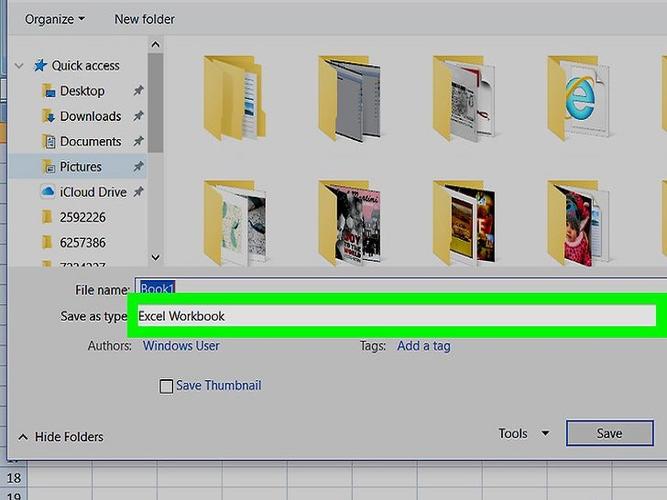The image size is (667, 500).
Task: Select the folder with map and texture images
Action: (235, 223)
